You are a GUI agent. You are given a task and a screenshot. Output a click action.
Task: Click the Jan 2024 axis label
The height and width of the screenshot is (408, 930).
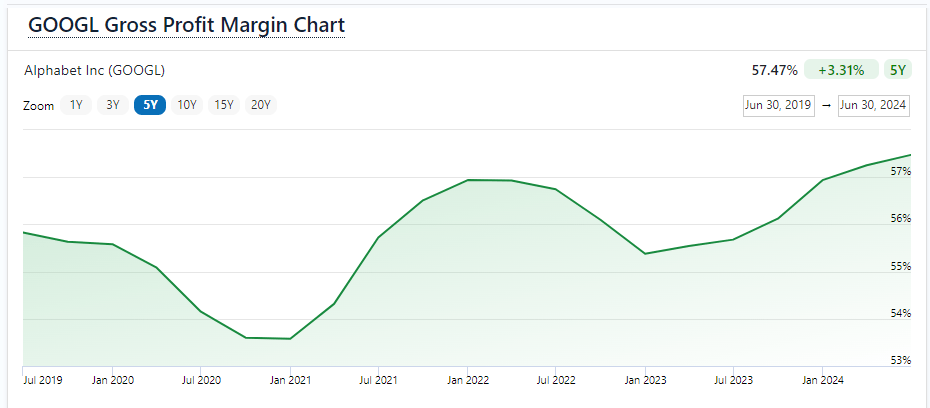823,380
